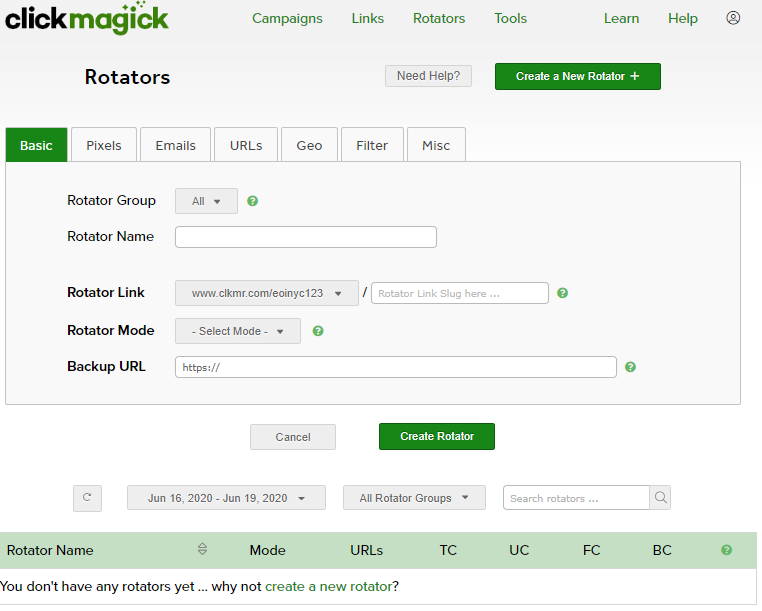Click the help icon next to Rotator Link slug
This screenshot has width=762, height=611.
point(562,293)
